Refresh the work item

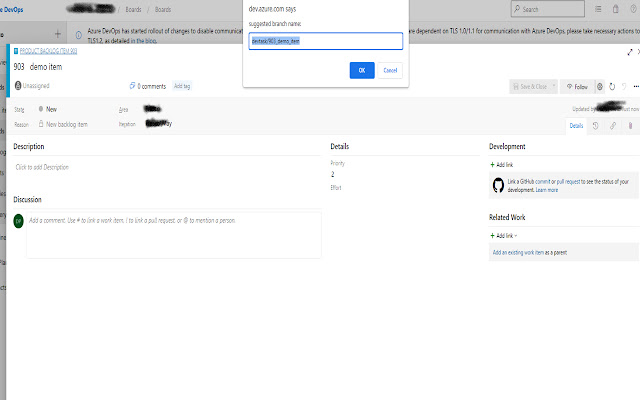[612, 87]
